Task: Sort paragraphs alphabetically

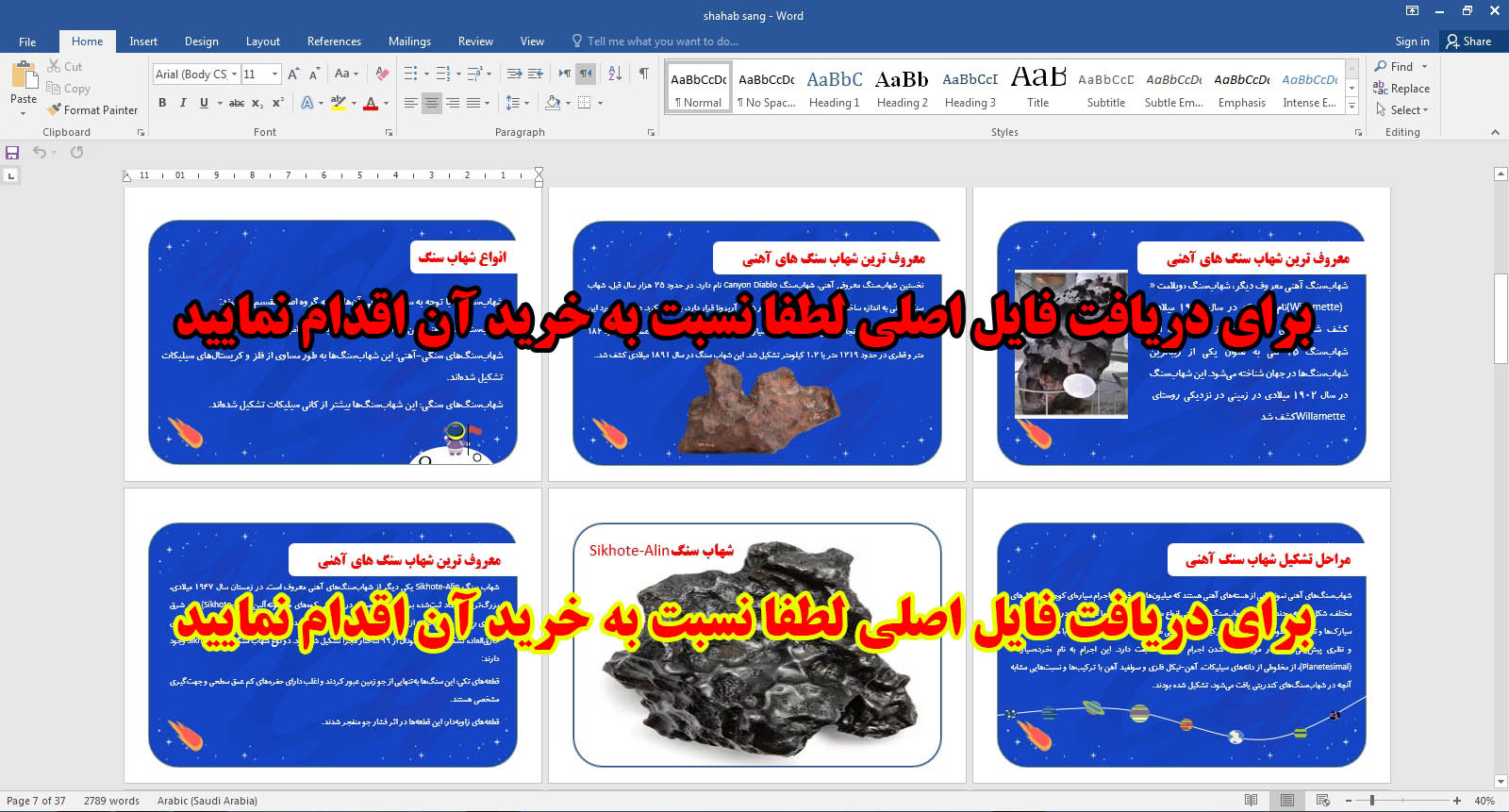Action: 615,74
